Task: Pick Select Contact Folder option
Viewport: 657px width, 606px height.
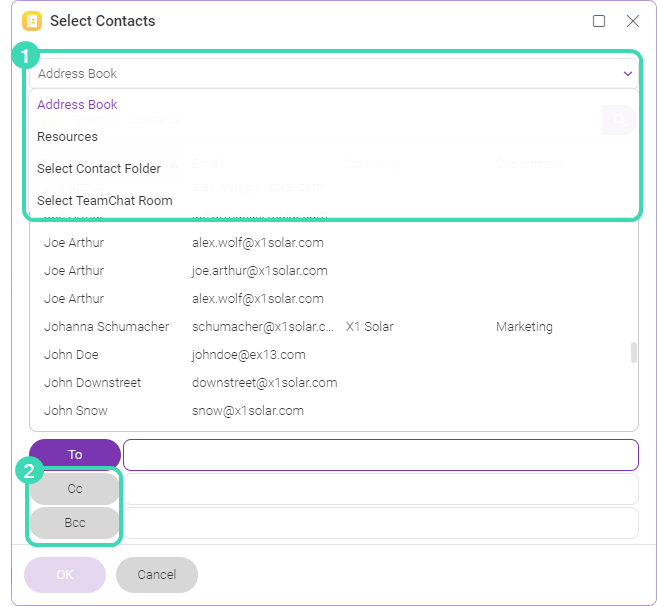Action: 99,168
